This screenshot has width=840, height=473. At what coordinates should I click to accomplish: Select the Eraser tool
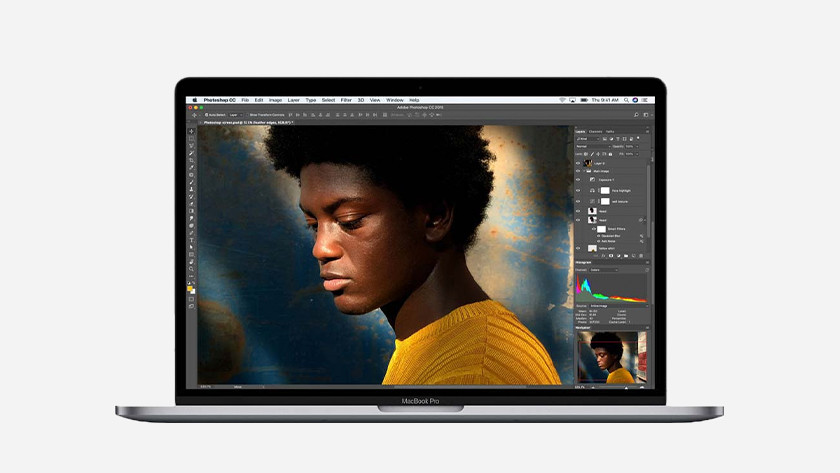click(191, 204)
